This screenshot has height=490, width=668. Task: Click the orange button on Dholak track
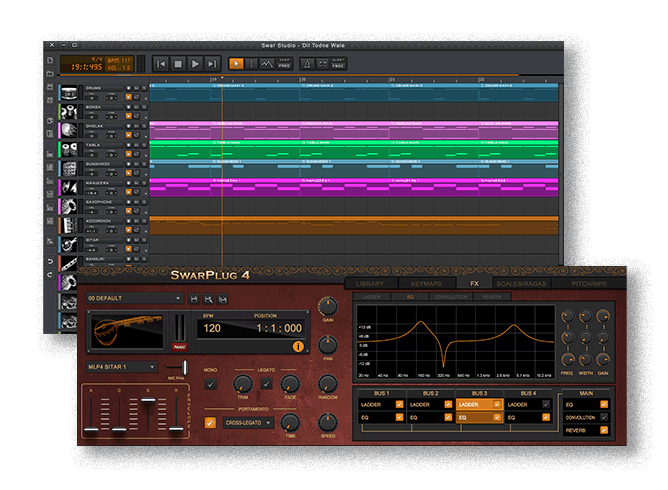tap(129, 135)
